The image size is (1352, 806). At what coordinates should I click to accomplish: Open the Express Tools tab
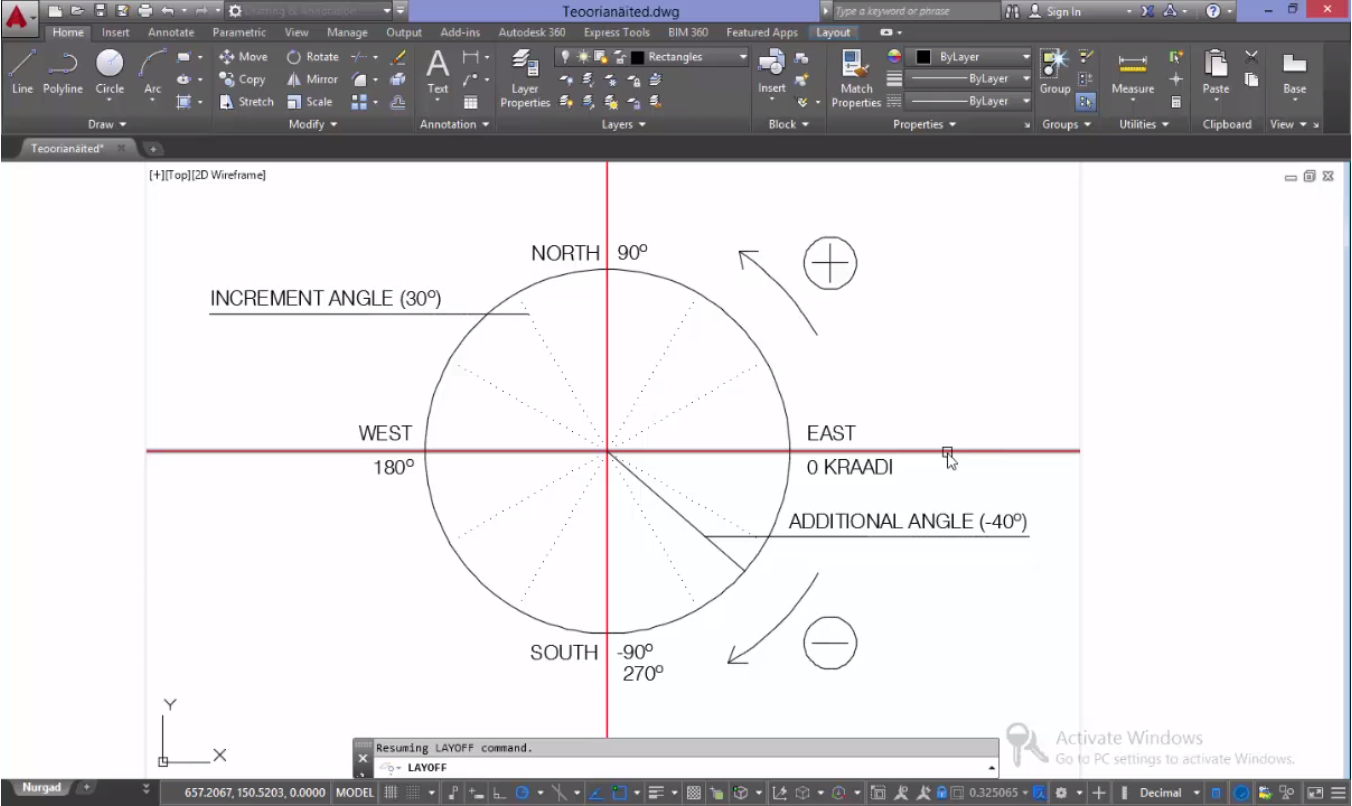click(616, 32)
